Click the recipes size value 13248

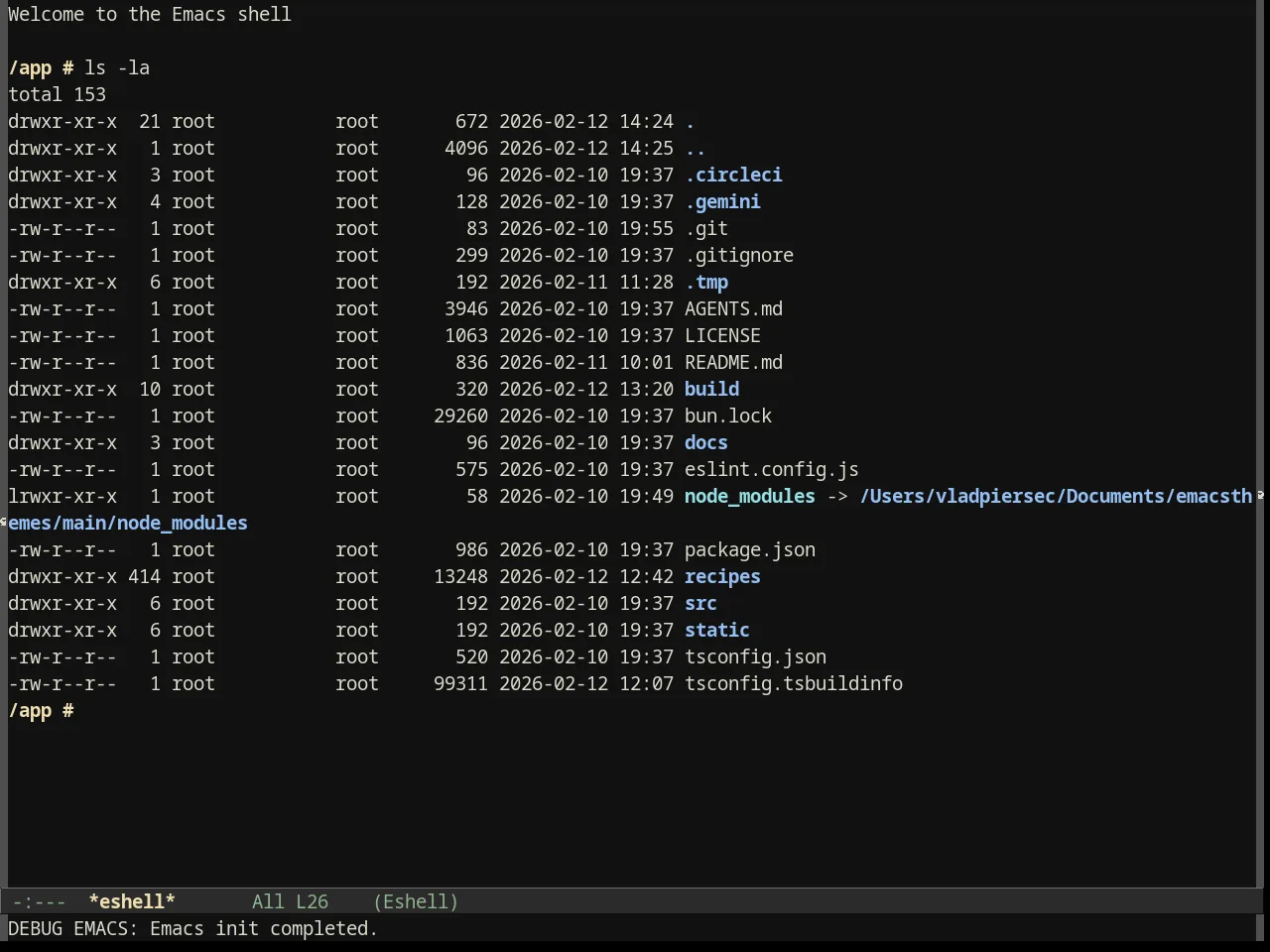pos(460,576)
